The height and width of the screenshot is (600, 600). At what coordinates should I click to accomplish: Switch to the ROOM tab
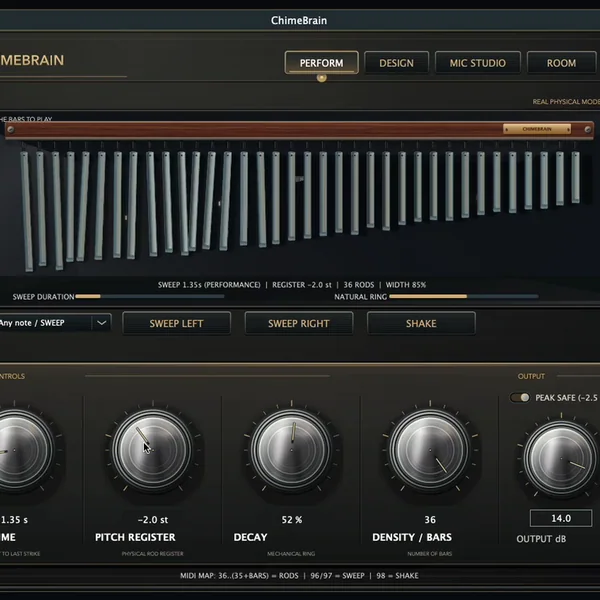tap(561, 63)
